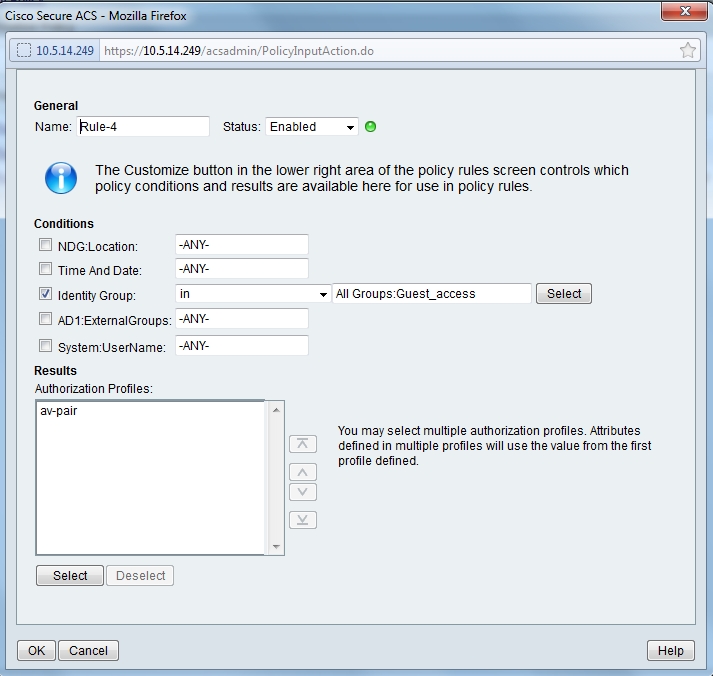This screenshot has height=676, width=713.
Task: Click the bookmark star icon in address bar
Action: 688,50
